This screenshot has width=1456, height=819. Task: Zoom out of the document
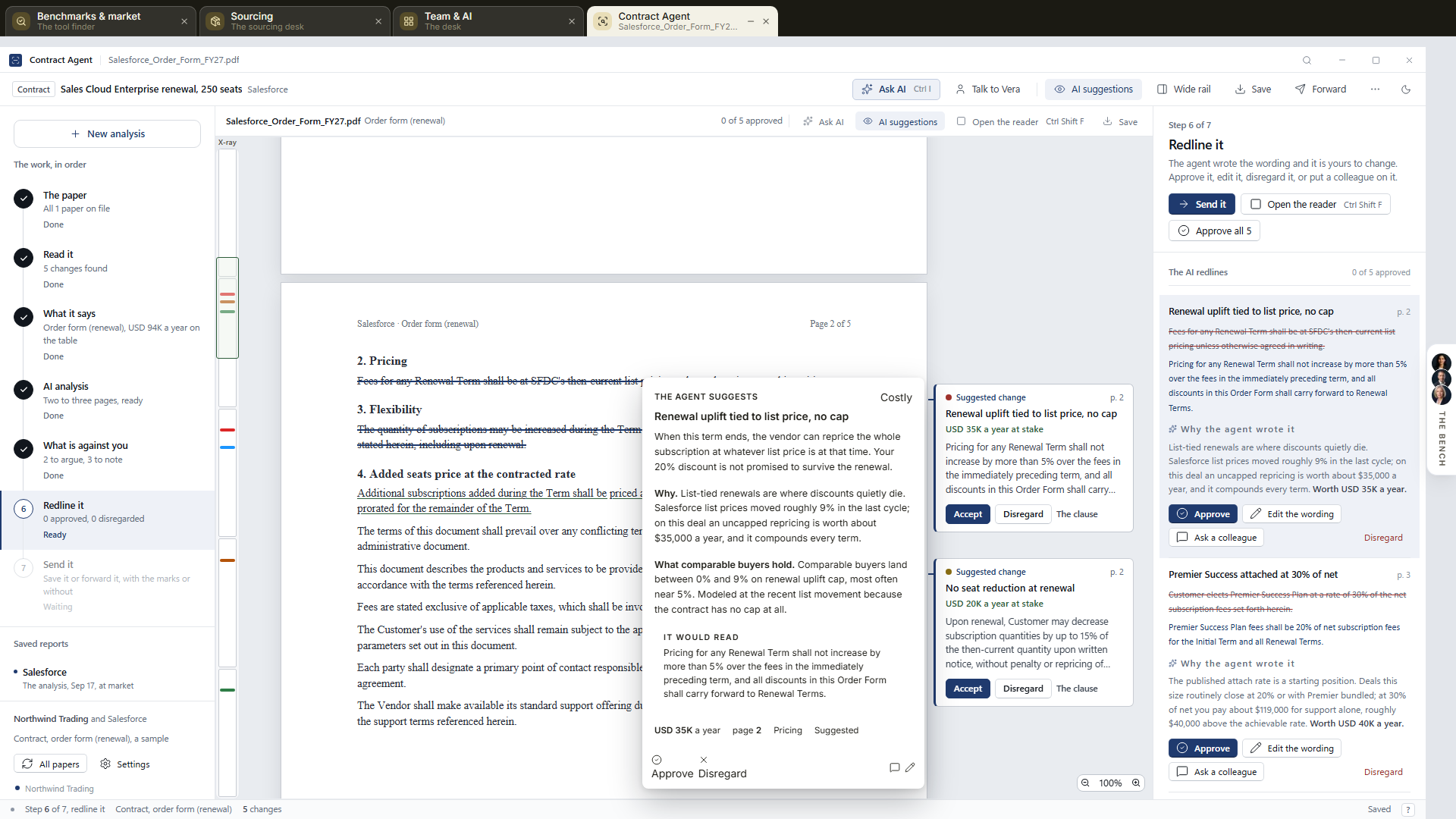pos(1085,783)
